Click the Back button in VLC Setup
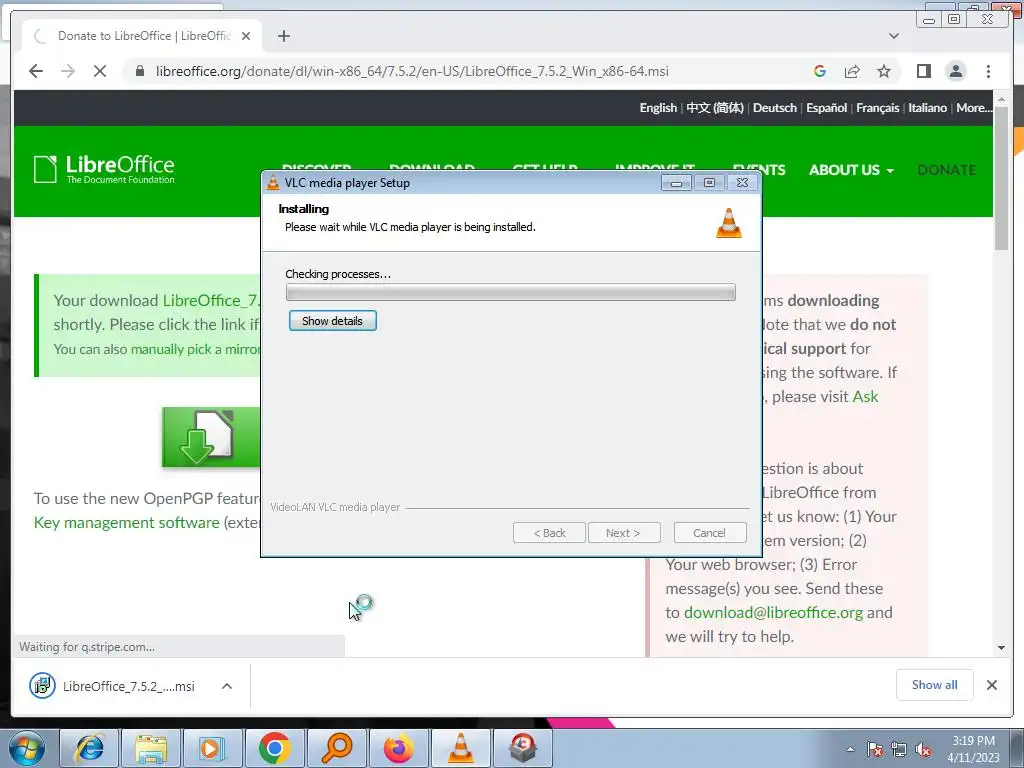Image resolution: width=1024 pixels, height=768 pixels. pyautogui.click(x=549, y=533)
